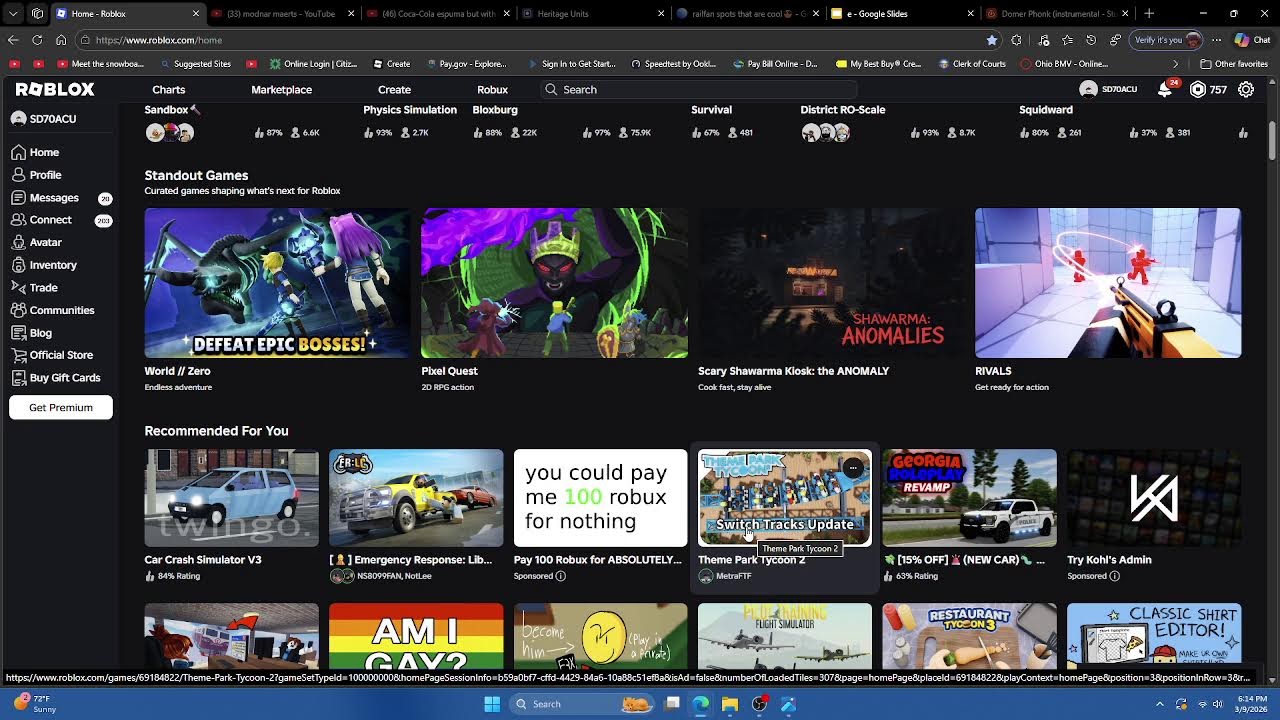Open the weather widget on the taskbar

33,703
